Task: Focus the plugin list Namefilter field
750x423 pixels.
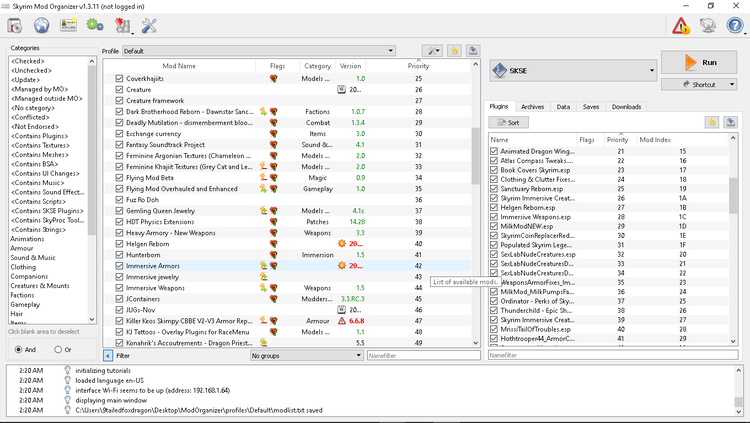Action: (x=613, y=355)
